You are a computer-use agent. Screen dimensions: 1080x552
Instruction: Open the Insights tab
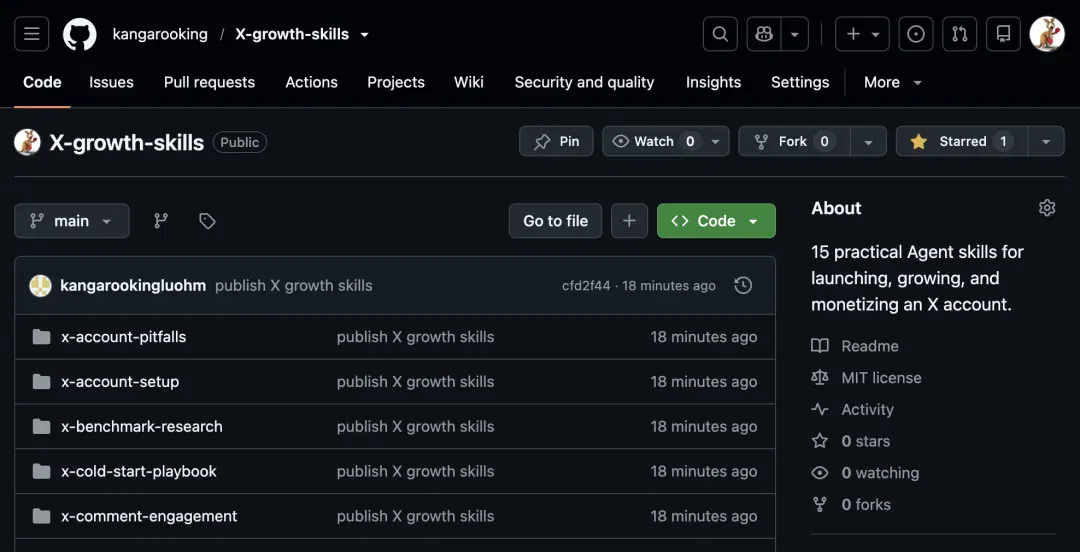pos(713,82)
